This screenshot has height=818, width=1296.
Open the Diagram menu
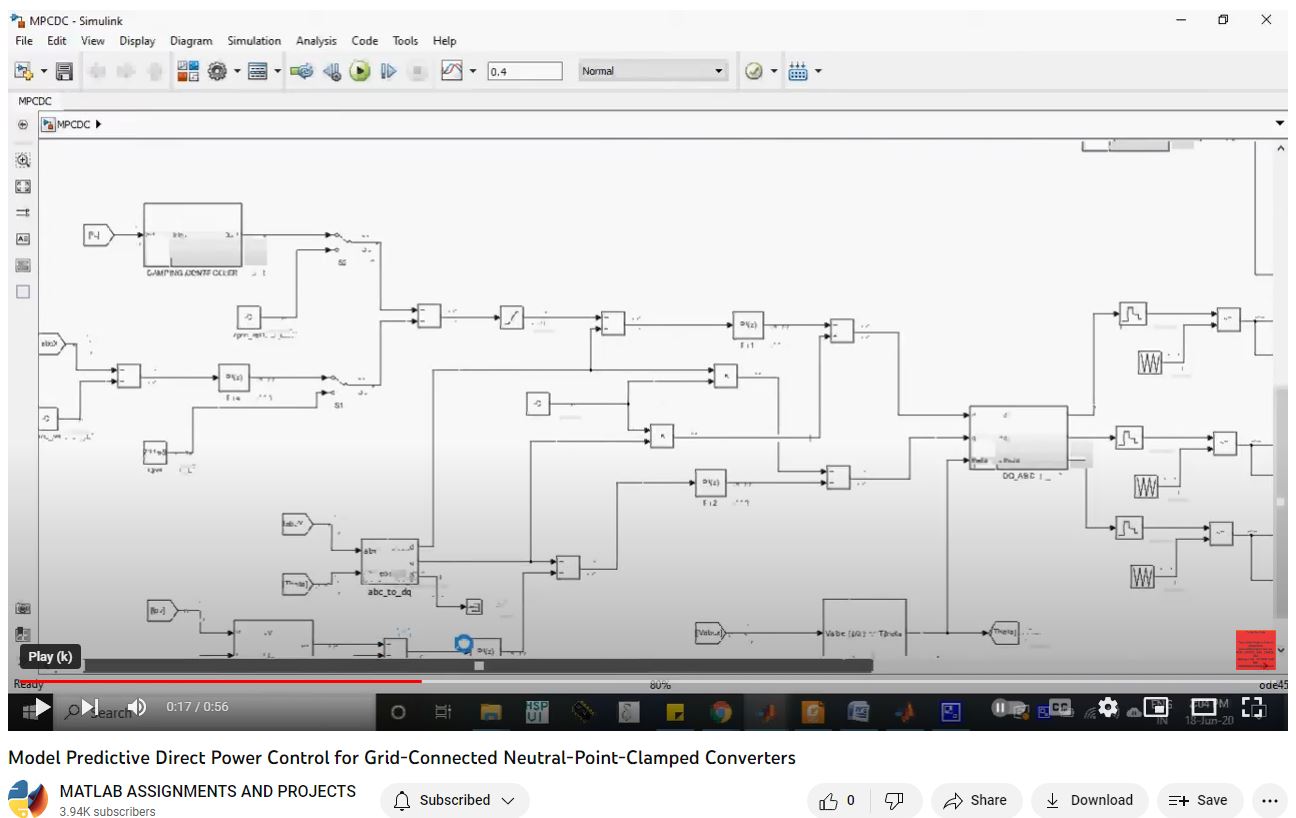click(x=191, y=41)
